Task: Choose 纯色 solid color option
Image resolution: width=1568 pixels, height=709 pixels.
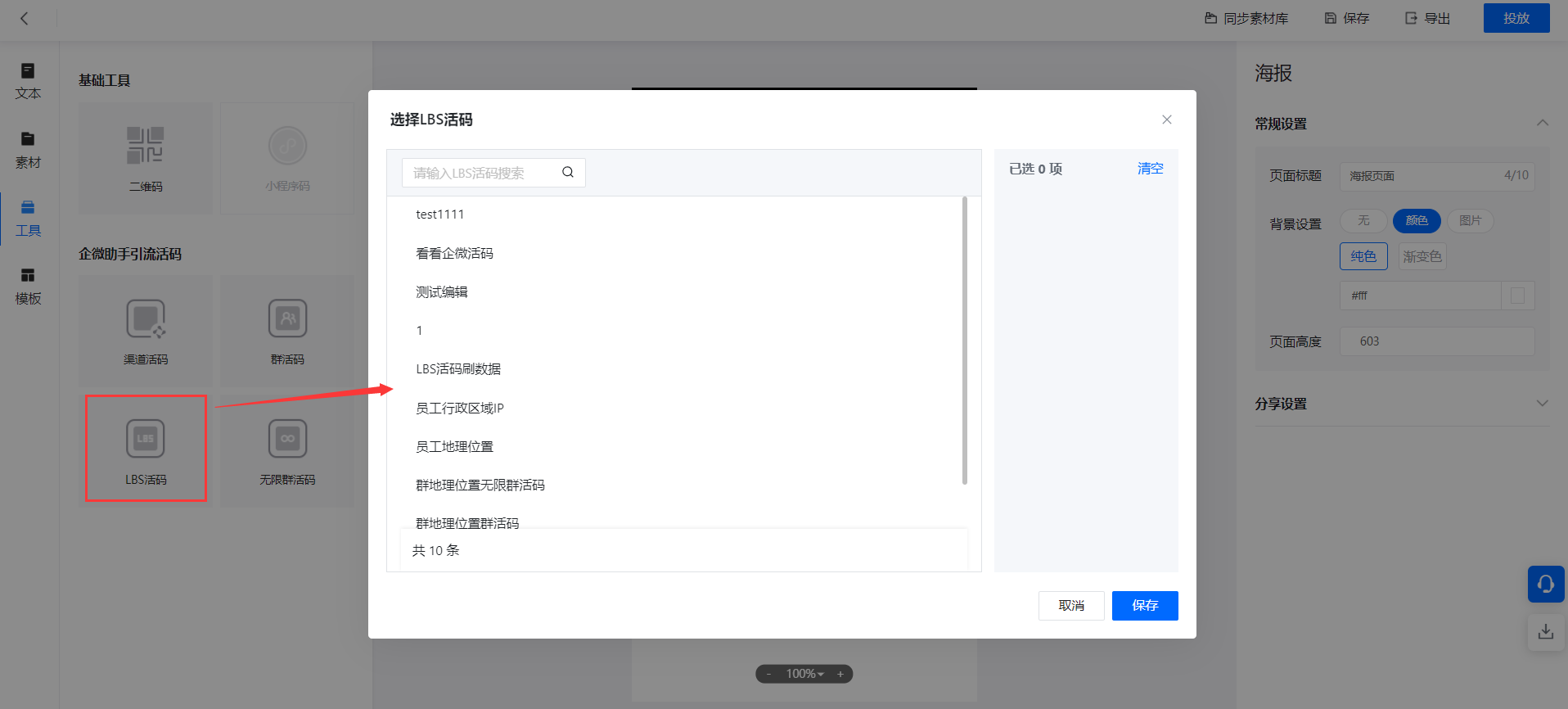Action: (x=1363, y=256)
